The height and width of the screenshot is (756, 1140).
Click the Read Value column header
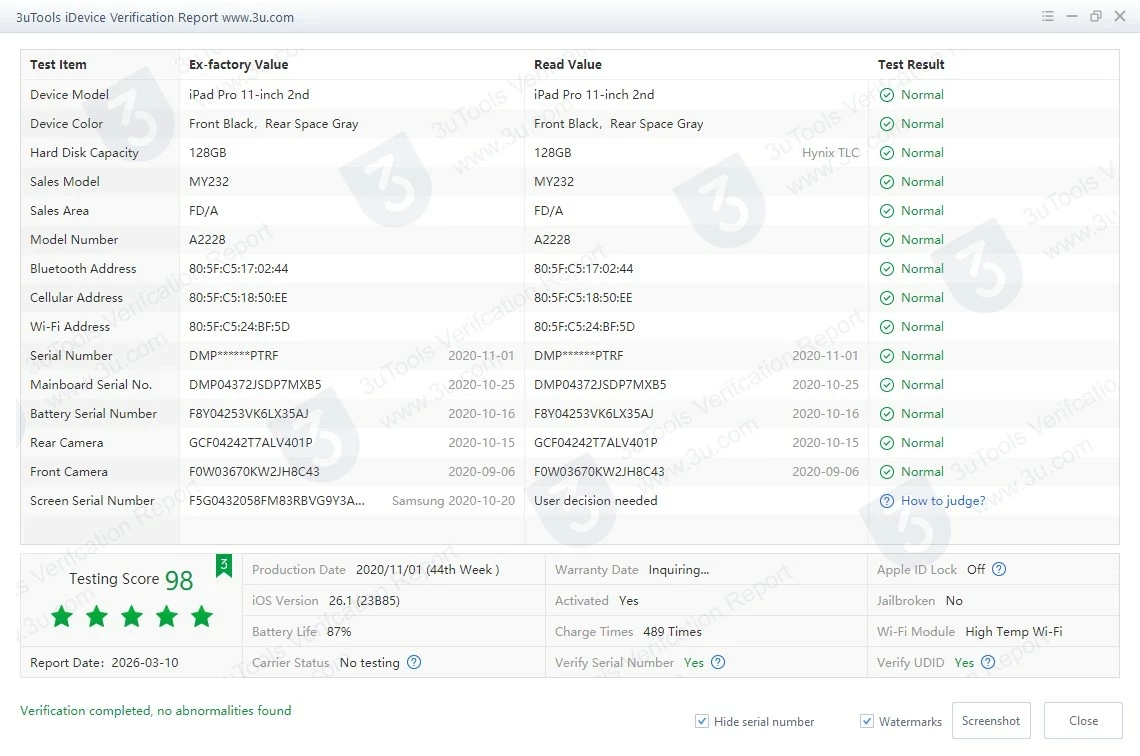pyautogui.click(x=567, y=64)
